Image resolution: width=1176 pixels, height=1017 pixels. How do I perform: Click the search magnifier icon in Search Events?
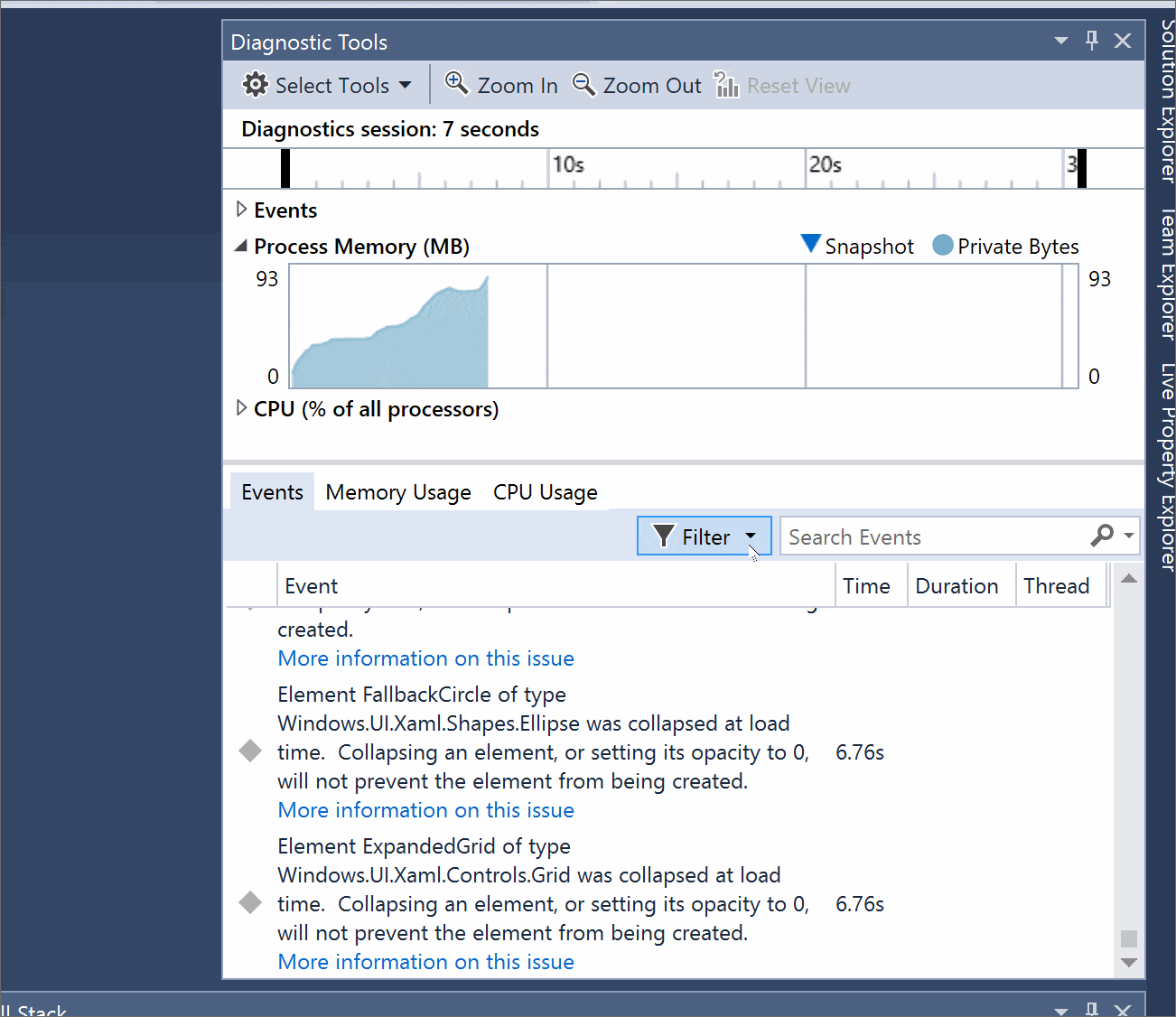1102,536
